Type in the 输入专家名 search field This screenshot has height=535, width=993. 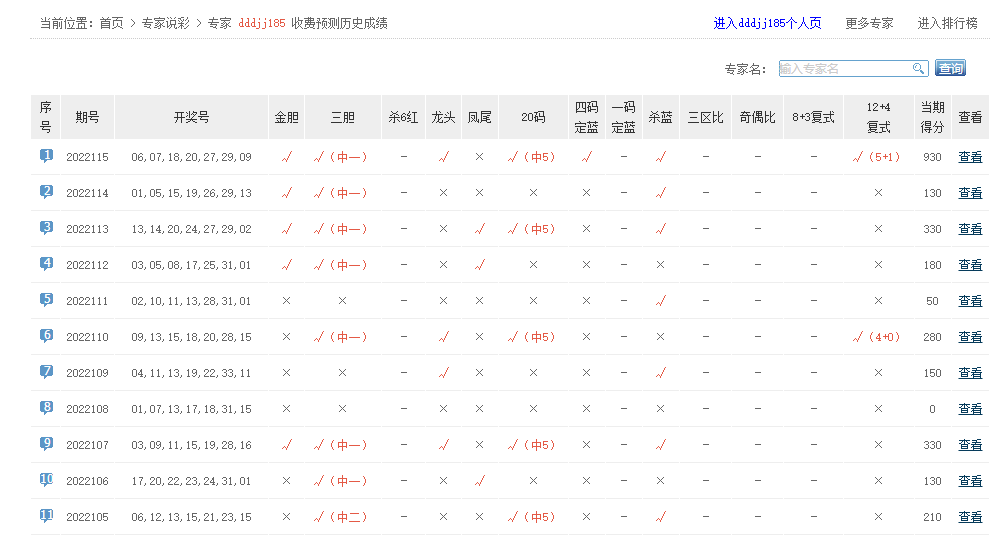(844, 69)
